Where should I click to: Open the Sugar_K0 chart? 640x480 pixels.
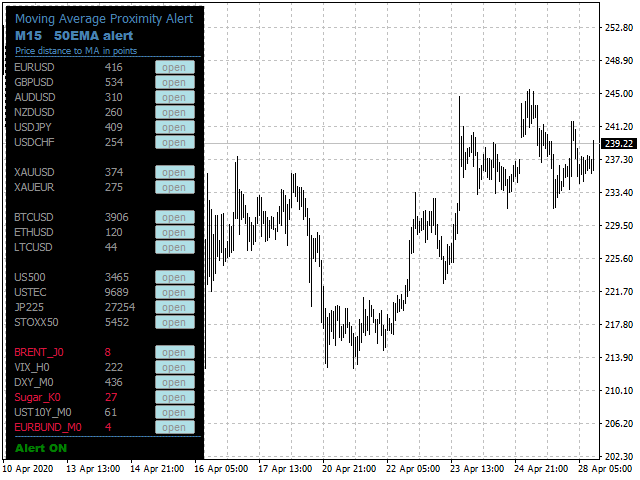tap(175, 397)
